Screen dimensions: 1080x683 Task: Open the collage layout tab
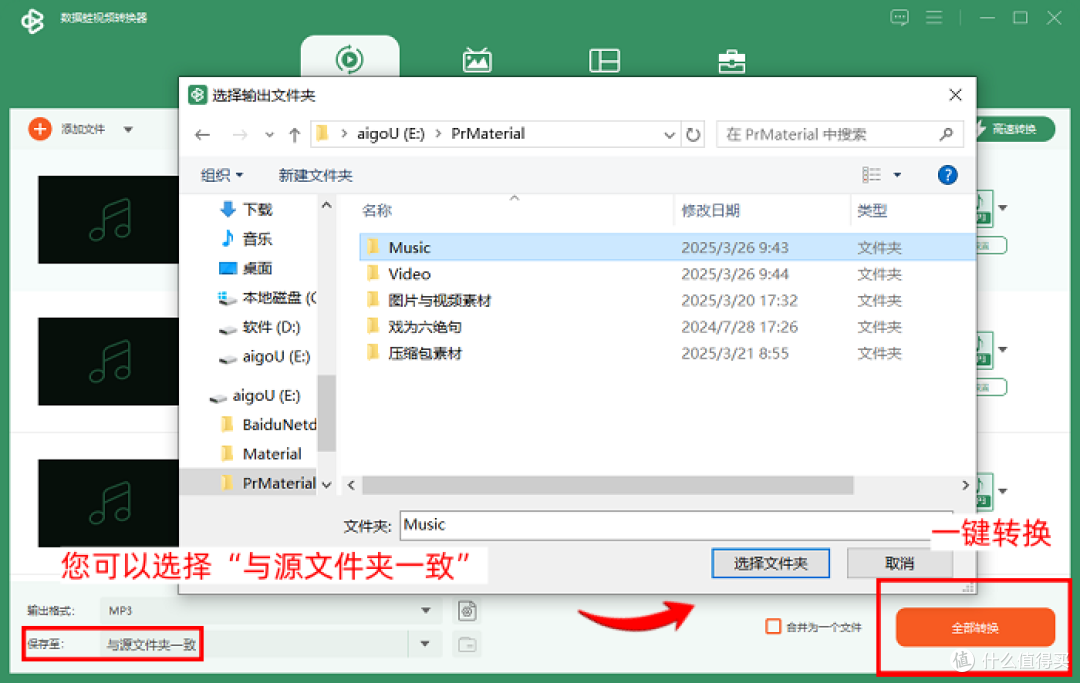605,61
